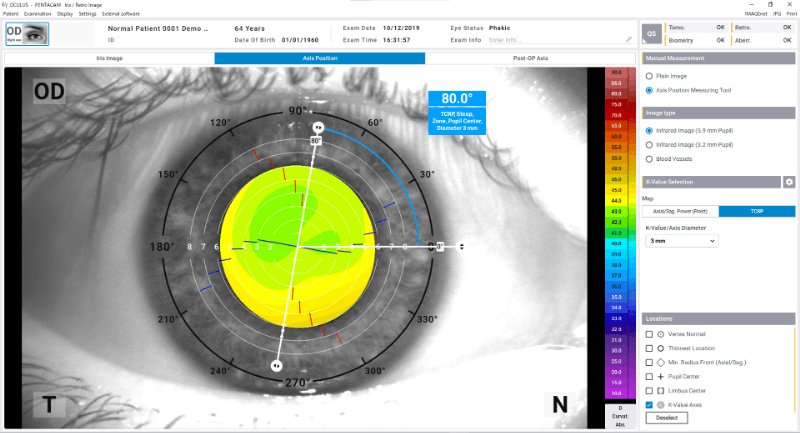The image size is (800, 433).
Task: Click the 80.0° TCRP steep axis label
Action: coord(457,113)
